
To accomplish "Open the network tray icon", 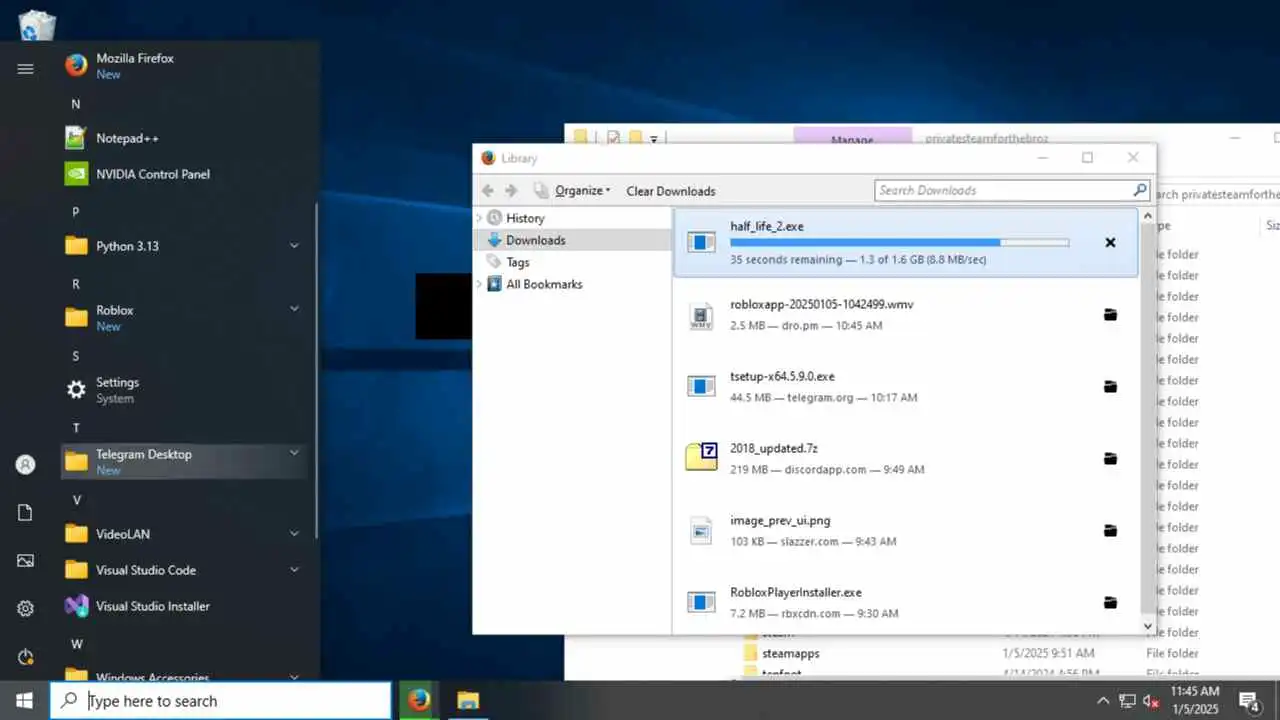I will [x=1127, y=701].
